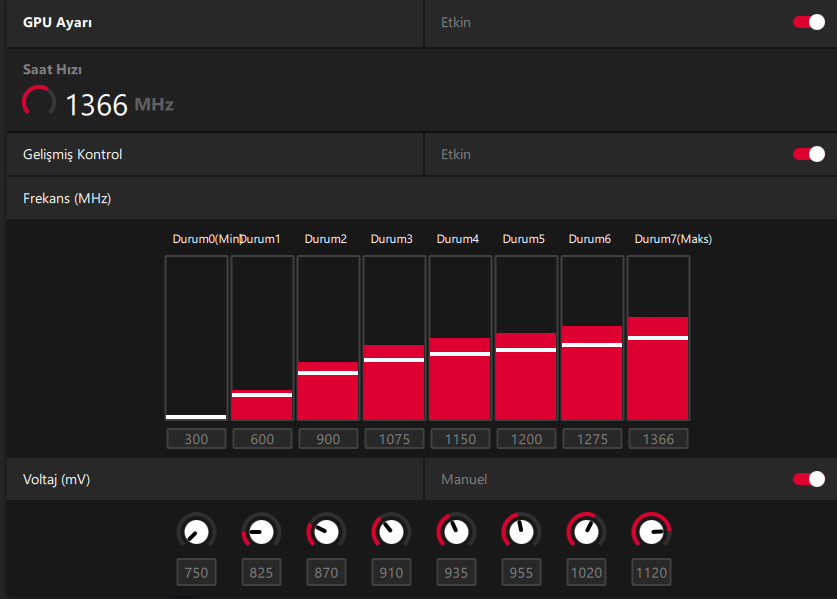This screenshot has height=599, width=837.
Task: Click the Voltaj (mV) label
Action: pos(56,479)
